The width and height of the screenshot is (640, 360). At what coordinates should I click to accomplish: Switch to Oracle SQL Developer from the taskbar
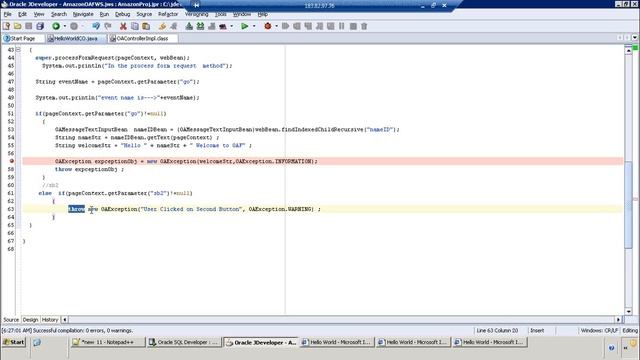tap(184, 342)
